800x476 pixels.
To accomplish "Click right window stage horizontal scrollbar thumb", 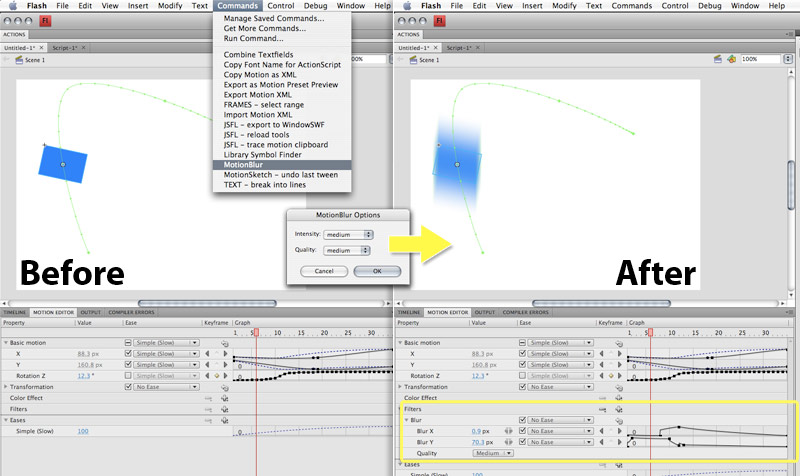I will [x=601, y=303].
